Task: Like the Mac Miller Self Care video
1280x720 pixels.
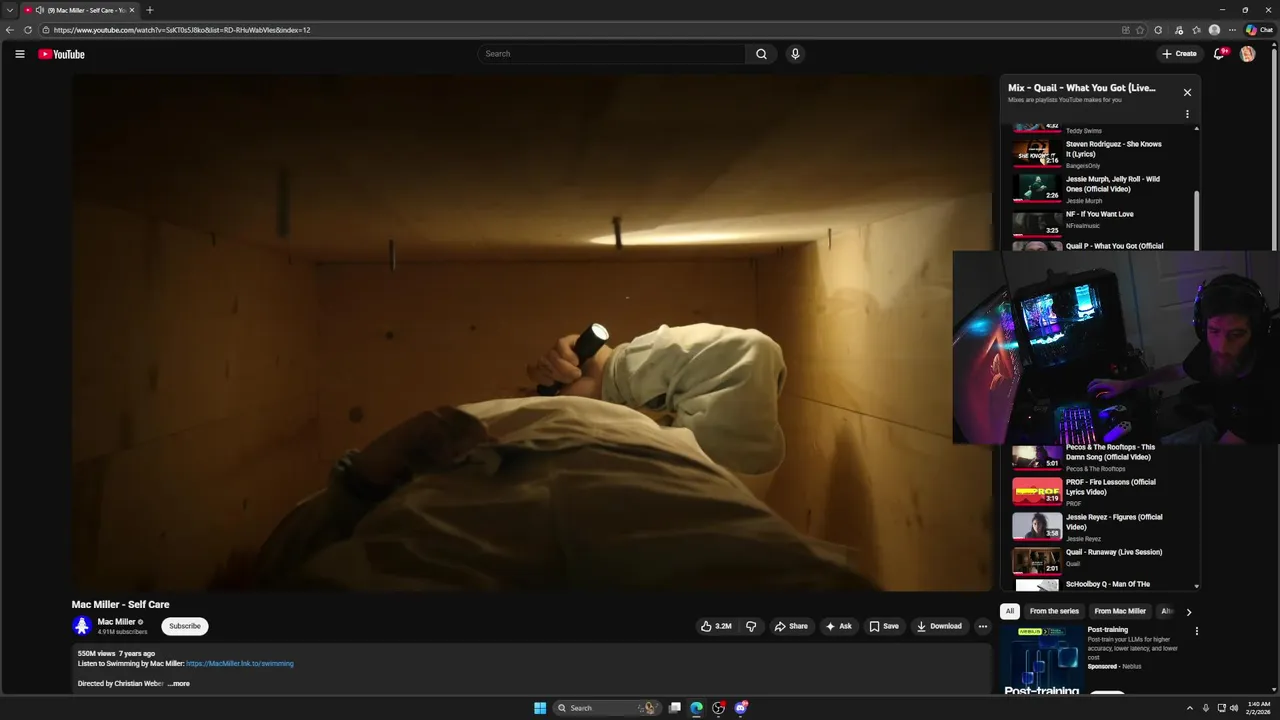Action: click(716, 626)
